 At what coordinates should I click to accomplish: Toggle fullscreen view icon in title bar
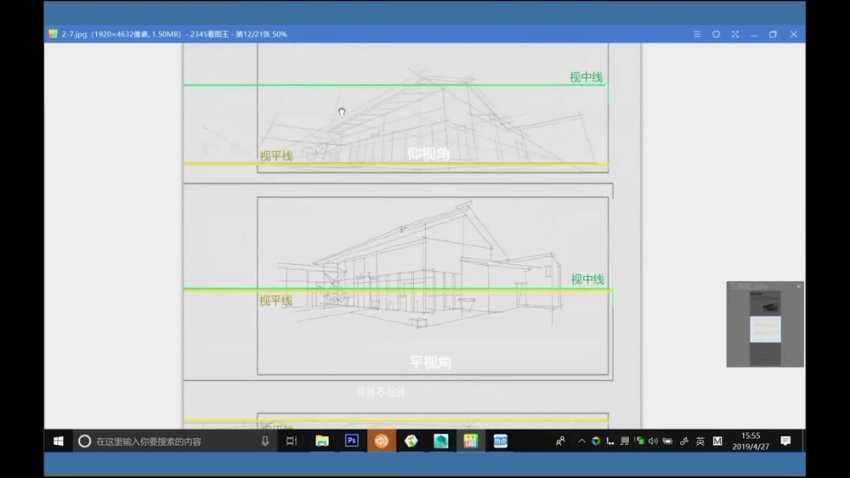(x=735, y=34)
